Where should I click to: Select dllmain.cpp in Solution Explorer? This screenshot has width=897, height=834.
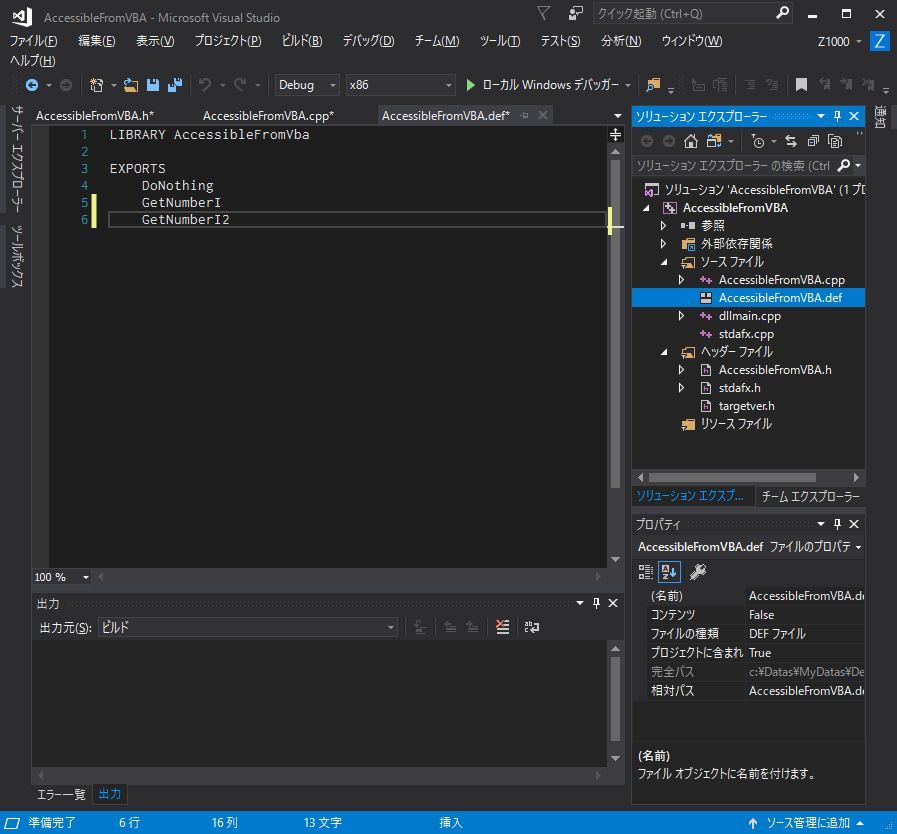(x=749, y=316)
